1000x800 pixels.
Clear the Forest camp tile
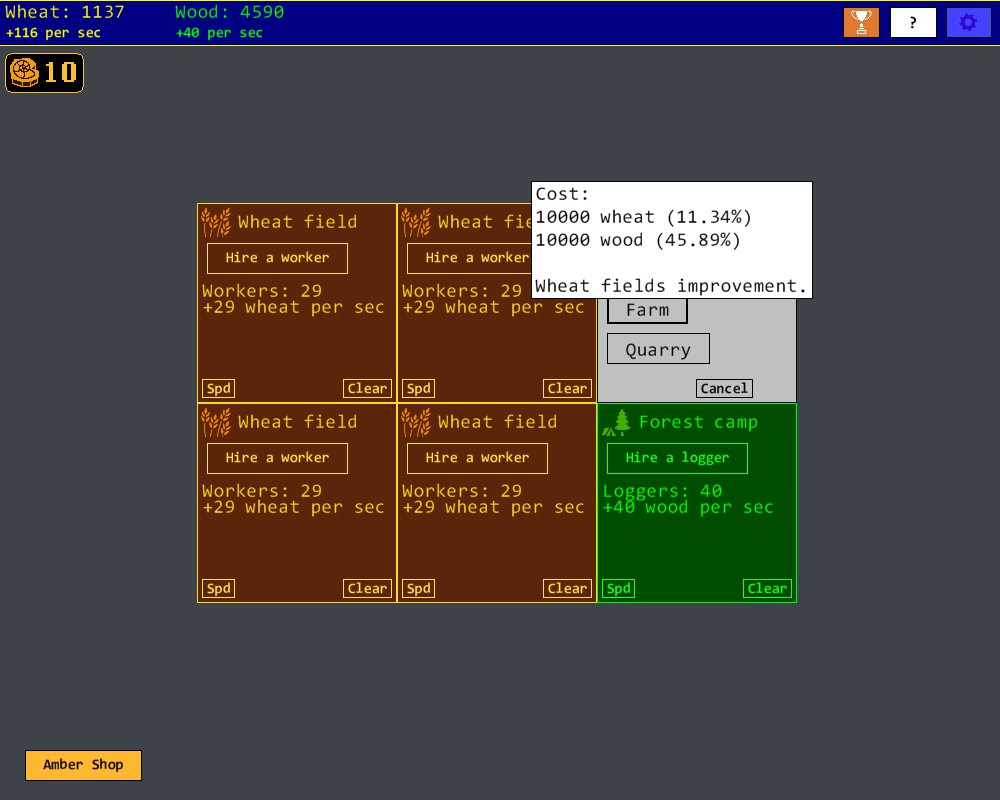tap(767, 588)
